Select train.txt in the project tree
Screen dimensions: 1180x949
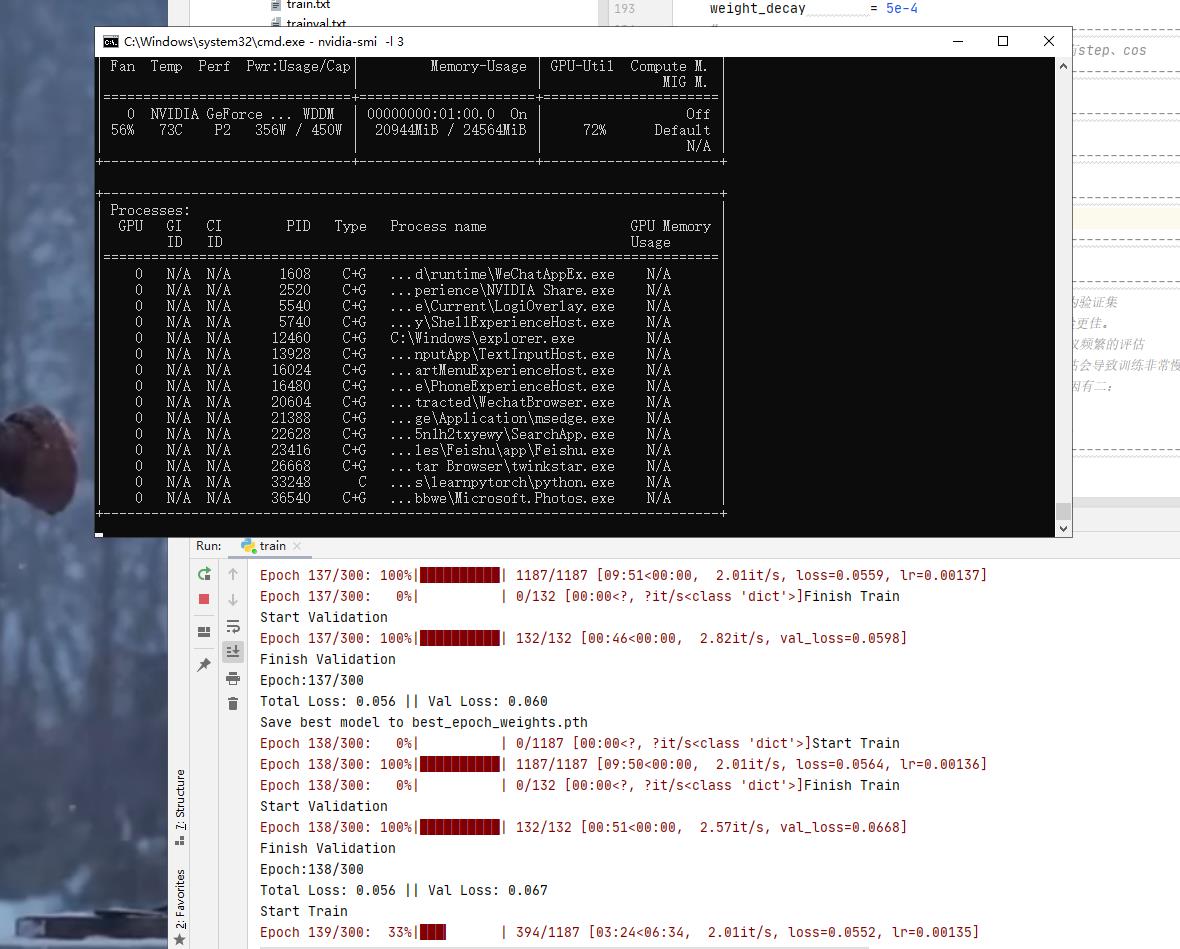pyautogui.click(x=307, y=5)
